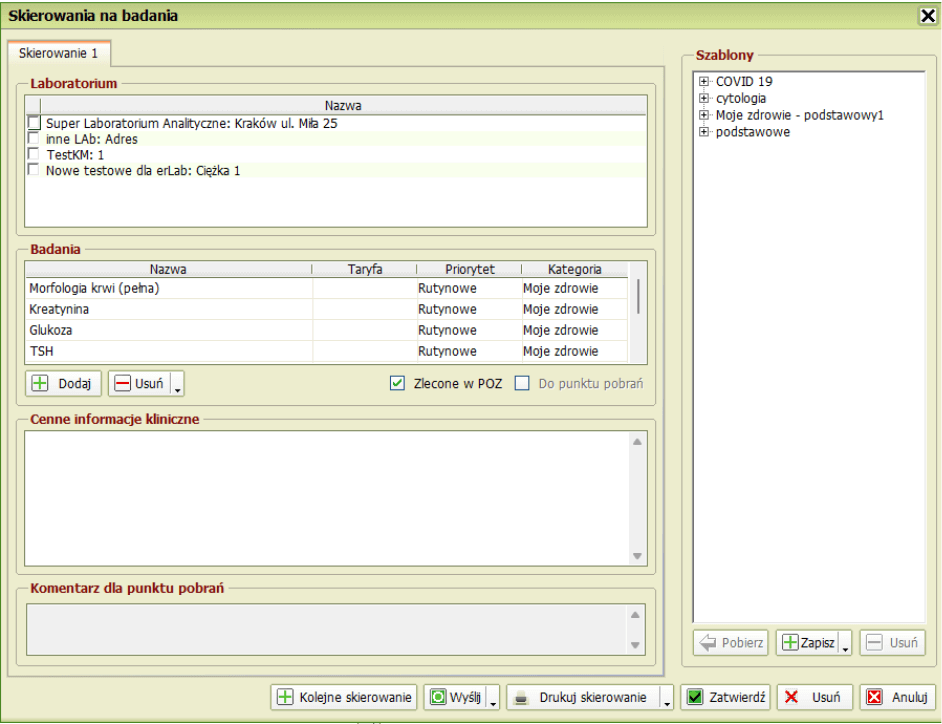Select Moje zdrowie - podstawowy1 template
Viewport: 942px width, 724px height.
tap(799, 115)
